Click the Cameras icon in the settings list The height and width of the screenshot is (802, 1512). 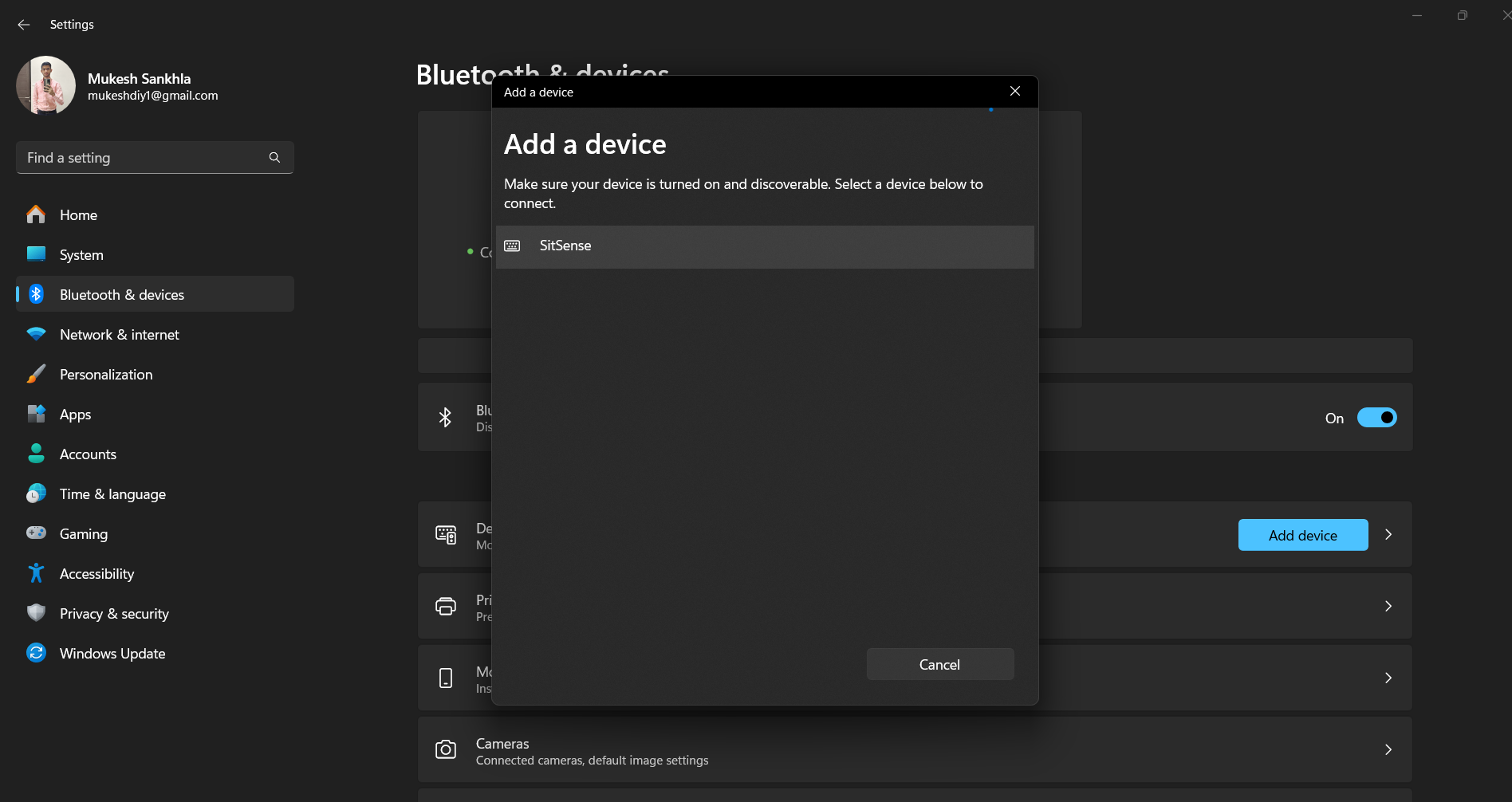pos(446,749)
